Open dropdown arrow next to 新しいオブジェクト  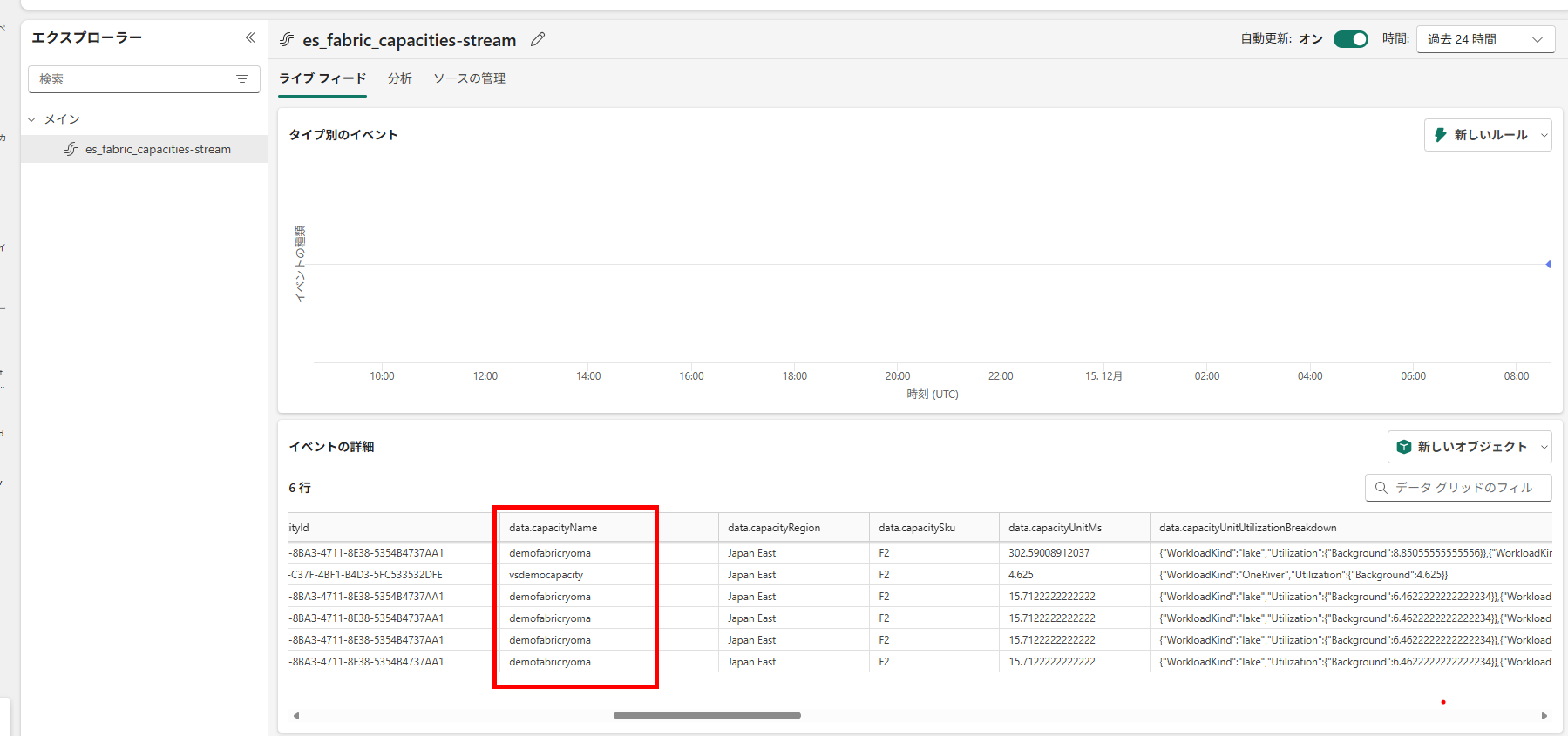point(1544,447)
